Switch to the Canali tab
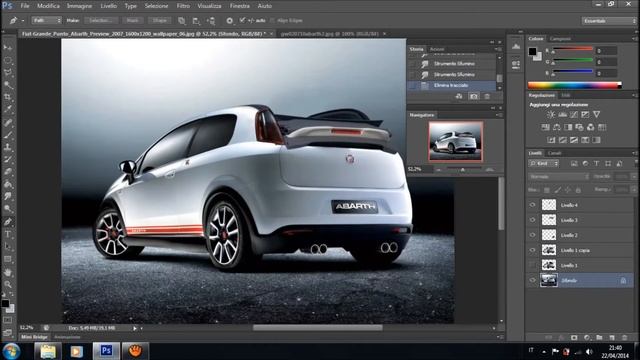This screenshot has width=640, height=360. (x=554, y=153)
